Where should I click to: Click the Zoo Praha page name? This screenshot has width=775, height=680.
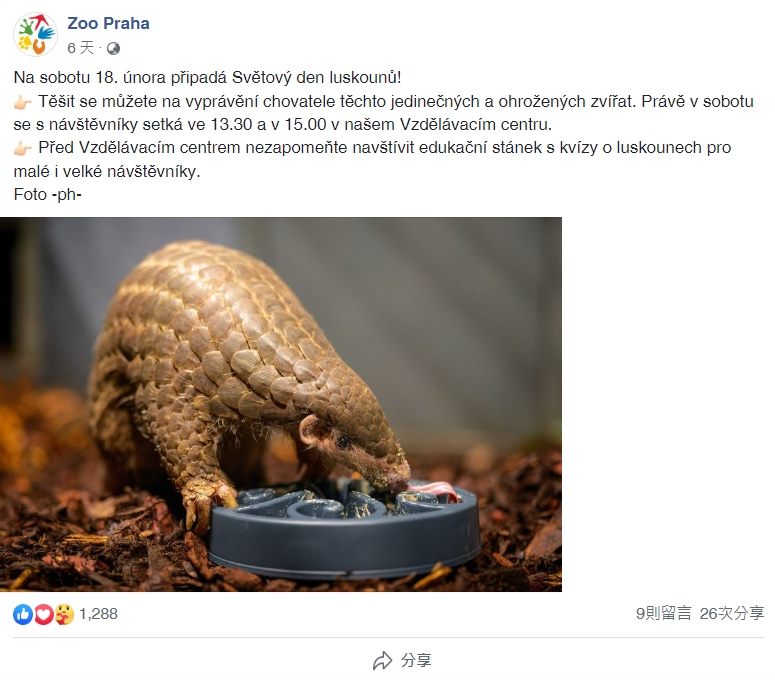(108, 23)
